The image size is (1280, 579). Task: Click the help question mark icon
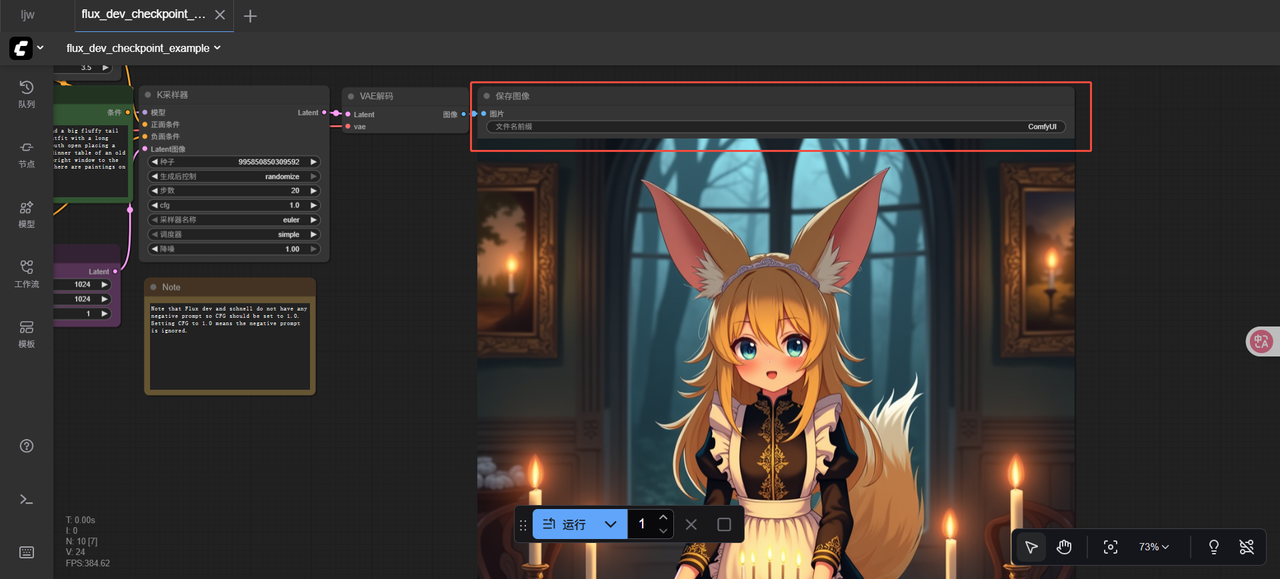pos(27,446)
